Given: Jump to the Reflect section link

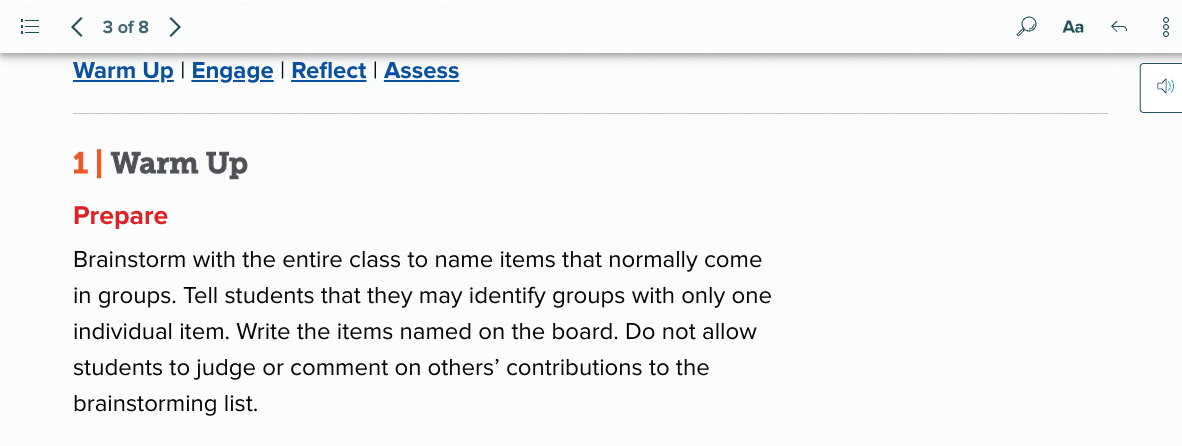Looking at the screenshot, I should (329, 71).
